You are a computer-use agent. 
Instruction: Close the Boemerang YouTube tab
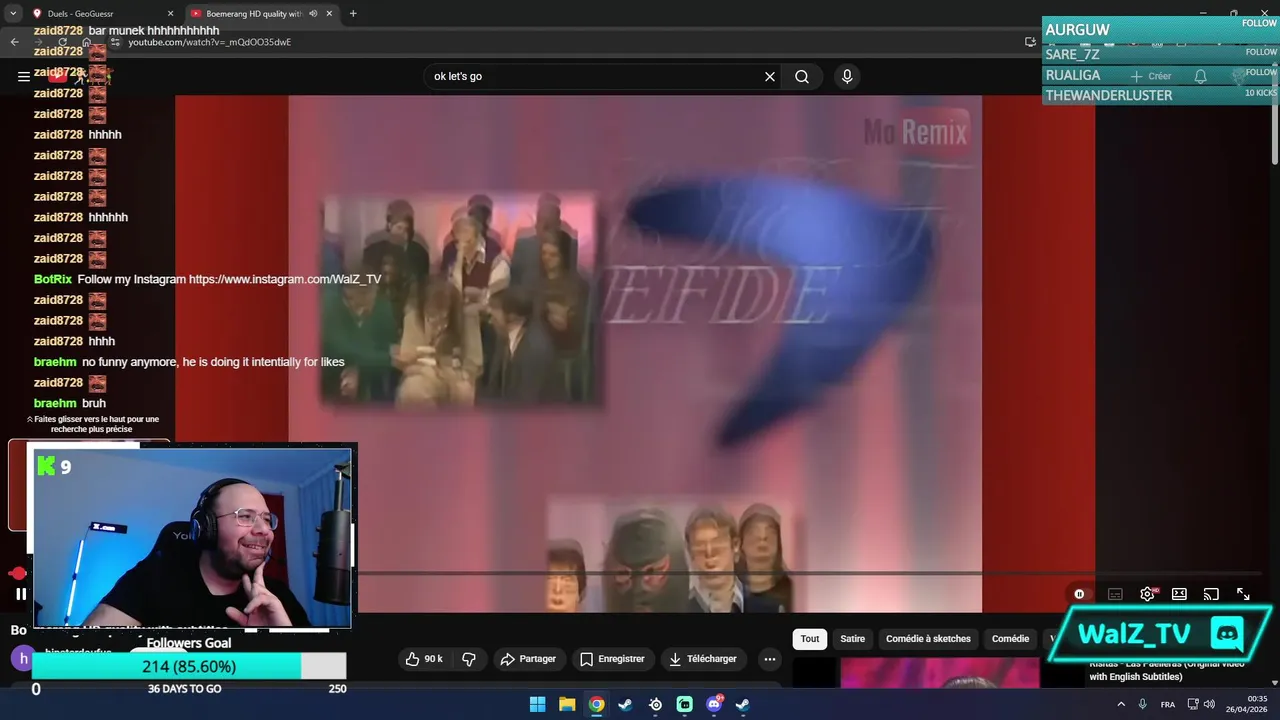tap(329, 14)
